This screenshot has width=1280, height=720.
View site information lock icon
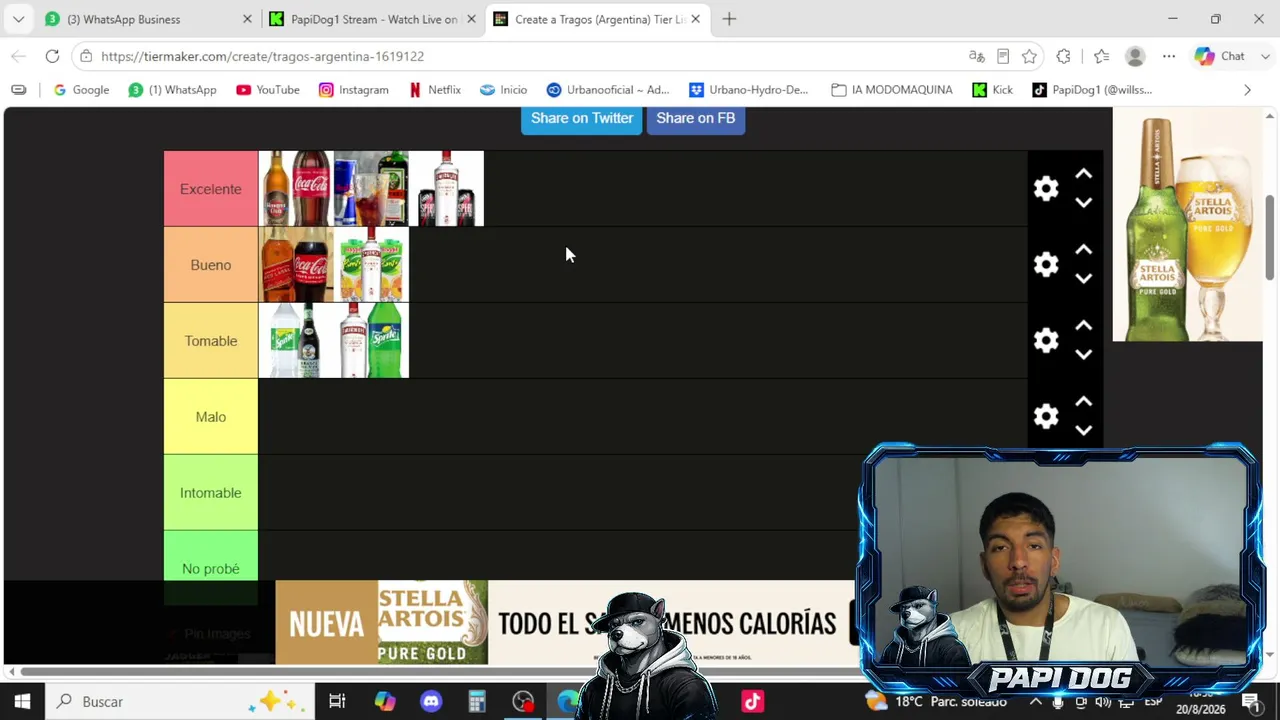(86, 56)
